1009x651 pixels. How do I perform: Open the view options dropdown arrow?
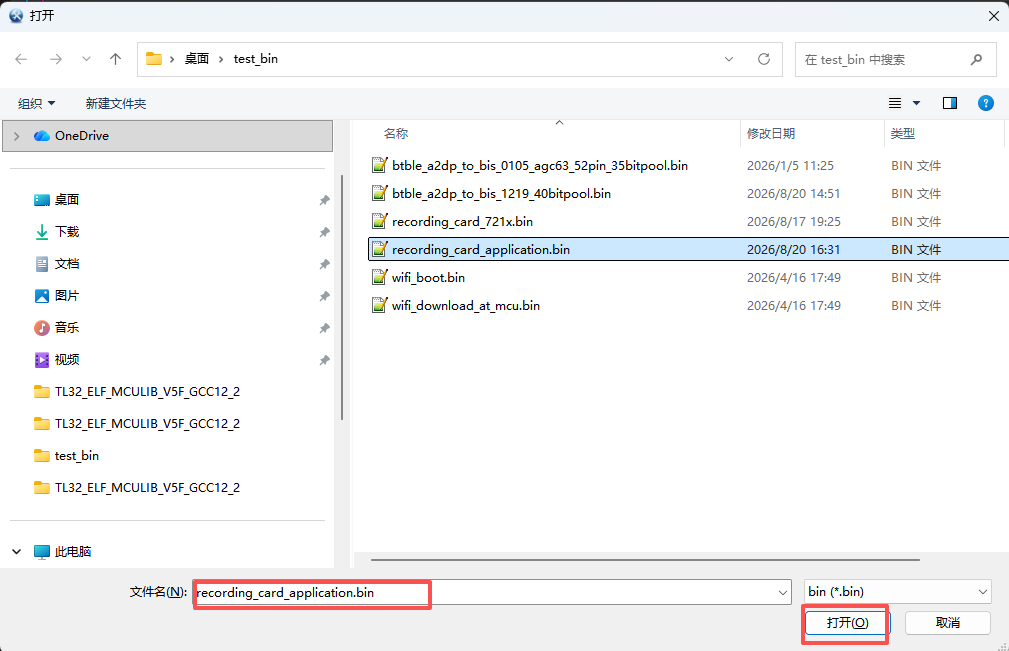pos(916,103)
